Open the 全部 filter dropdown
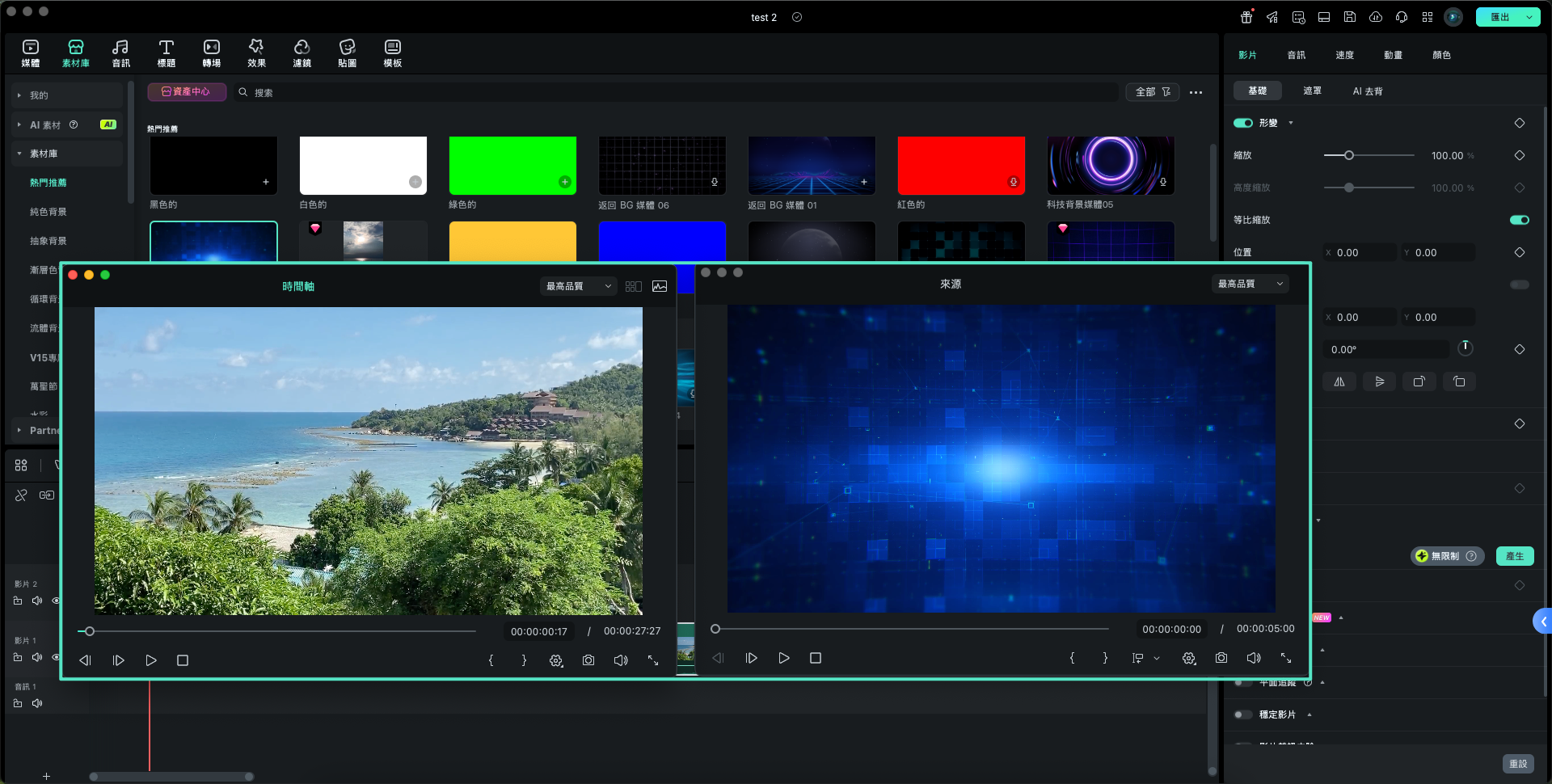The image size is (1552, 784). click(x=1152, y=92)
